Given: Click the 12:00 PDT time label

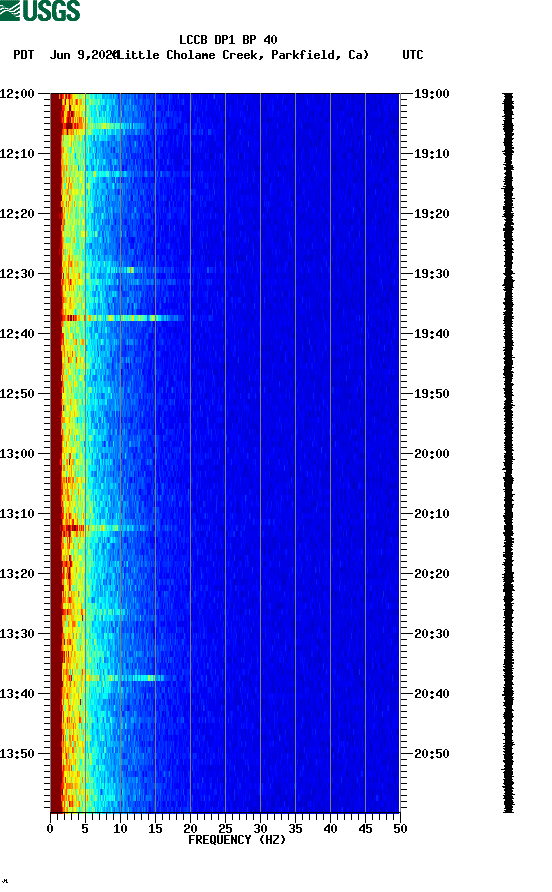Looking at the screenshot, I should coord(17,94).
